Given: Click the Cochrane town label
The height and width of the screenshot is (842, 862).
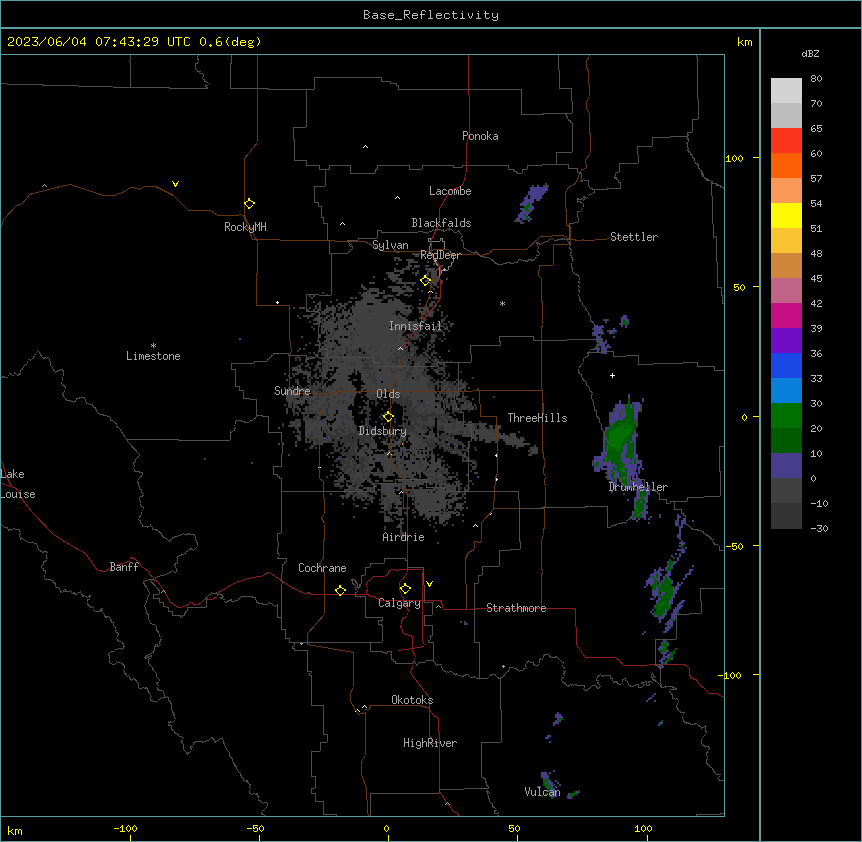Looking at the screenshot, I should (322, 568).
